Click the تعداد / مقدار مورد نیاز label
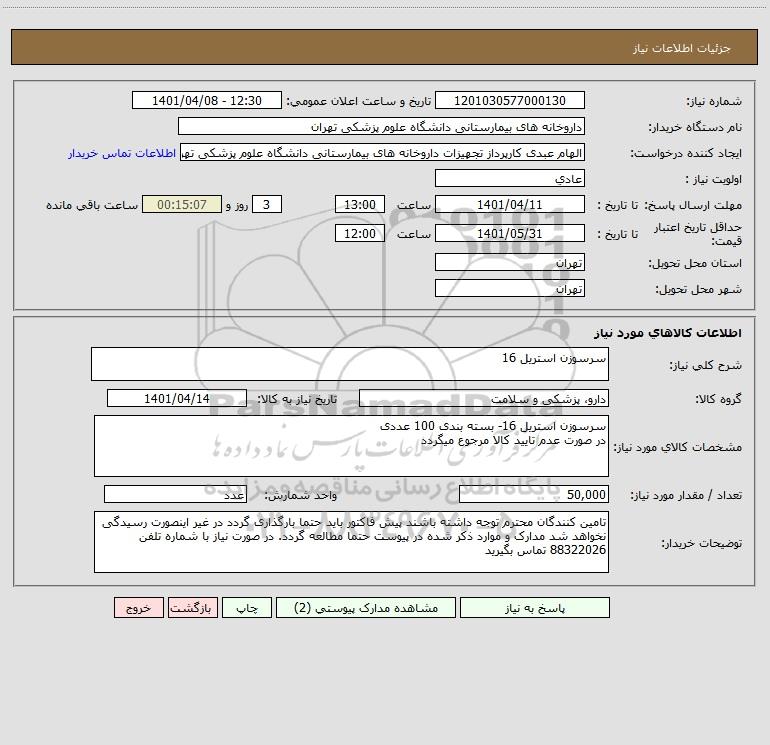This screenshot has width=770, height=745. (x=686, y=496)
